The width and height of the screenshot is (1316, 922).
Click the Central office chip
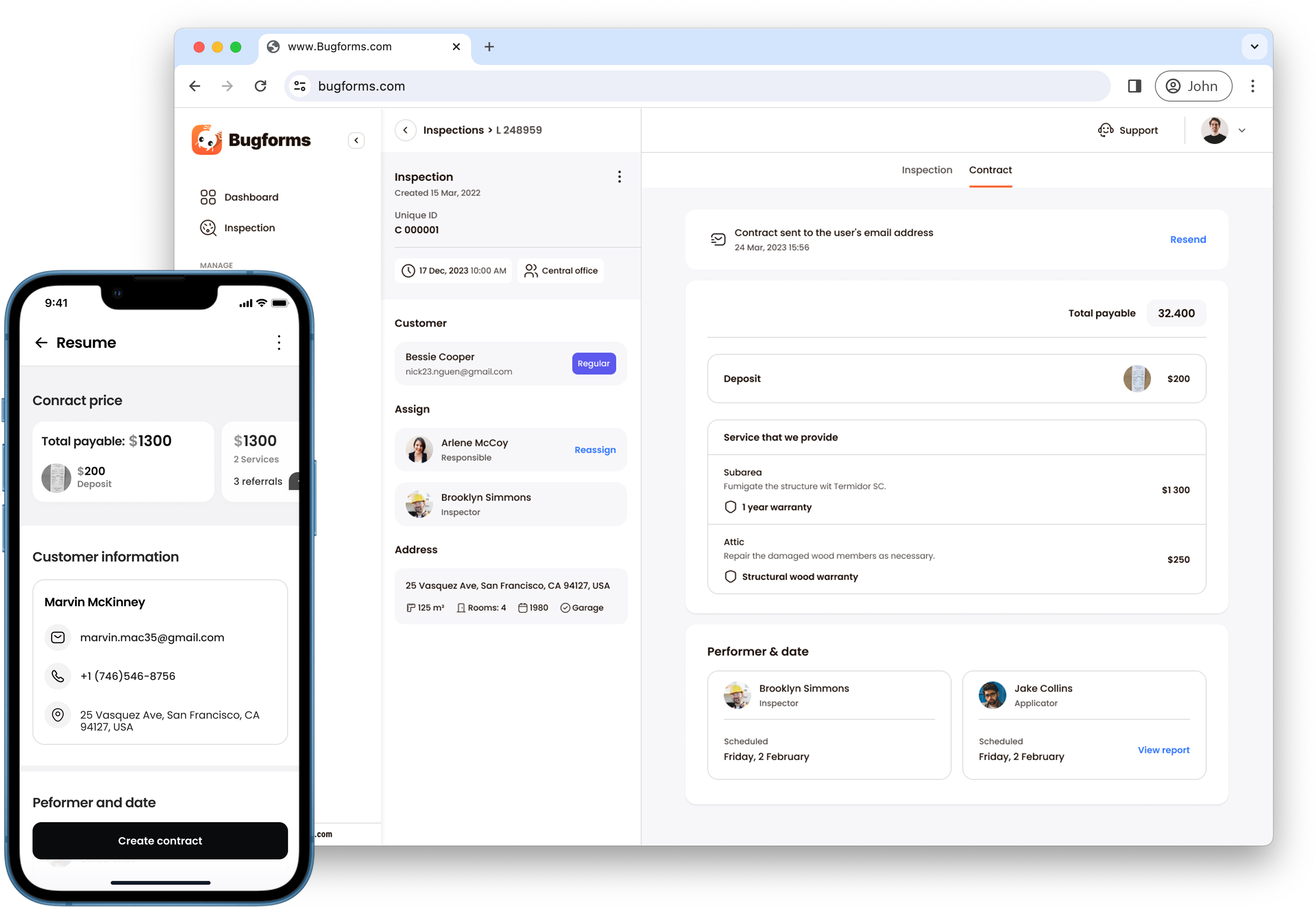[561, 270]
